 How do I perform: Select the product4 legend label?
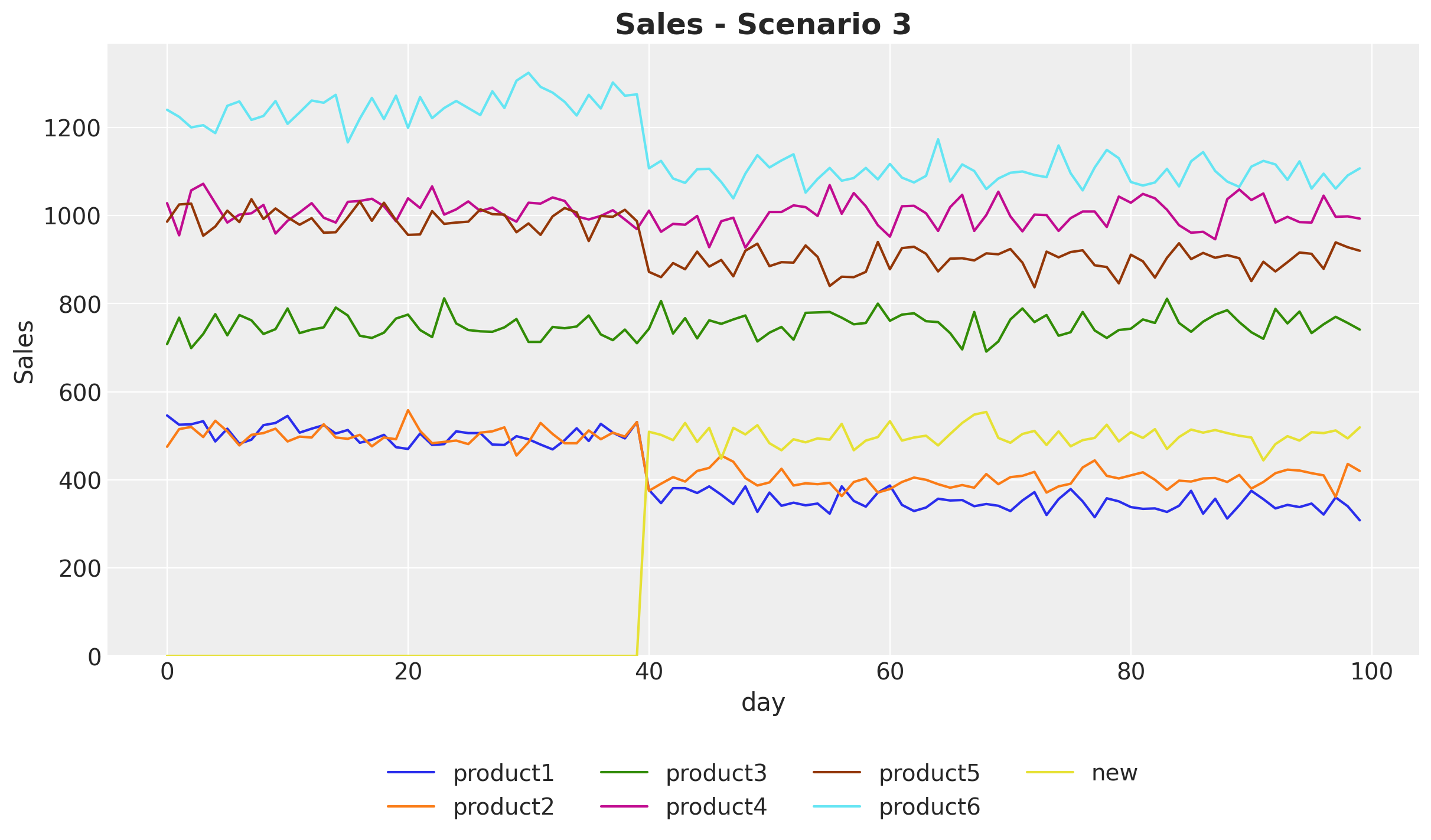(x=716, y=807)
